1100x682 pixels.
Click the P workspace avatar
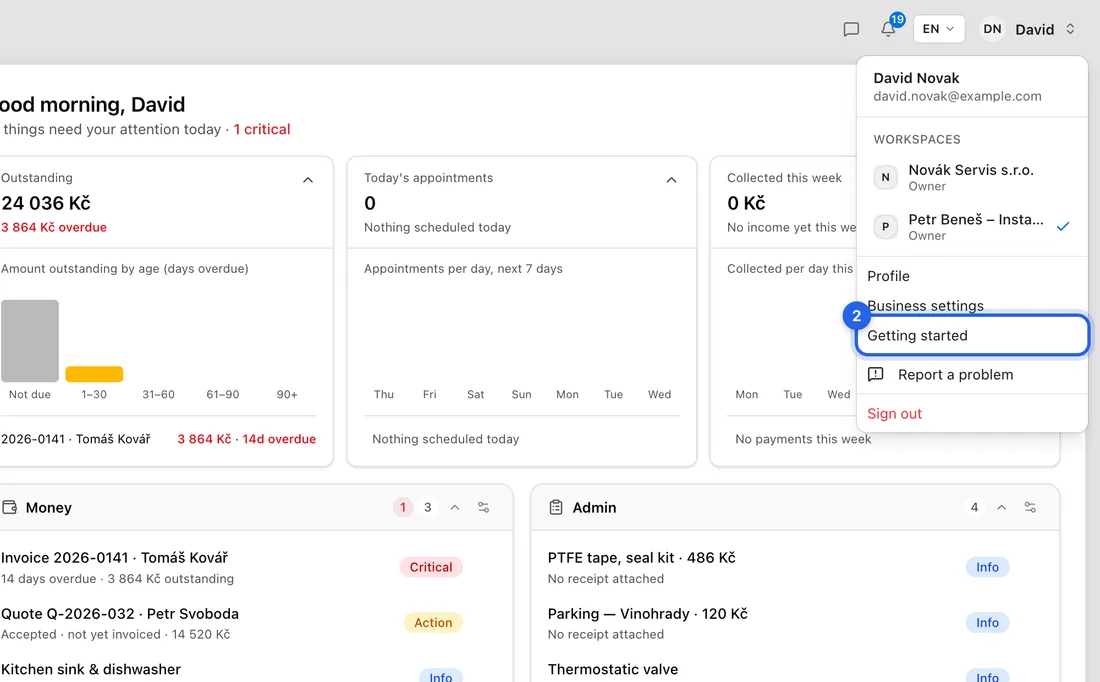885,227
